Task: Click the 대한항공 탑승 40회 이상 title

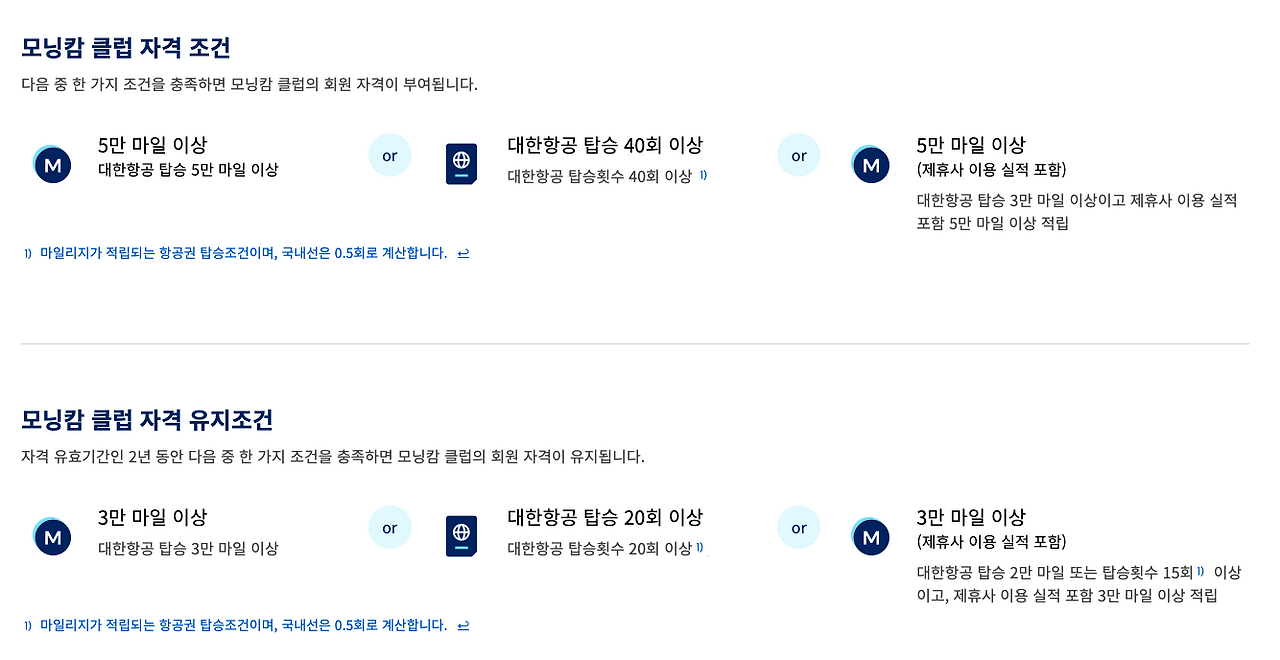Action: click(605, 145)
